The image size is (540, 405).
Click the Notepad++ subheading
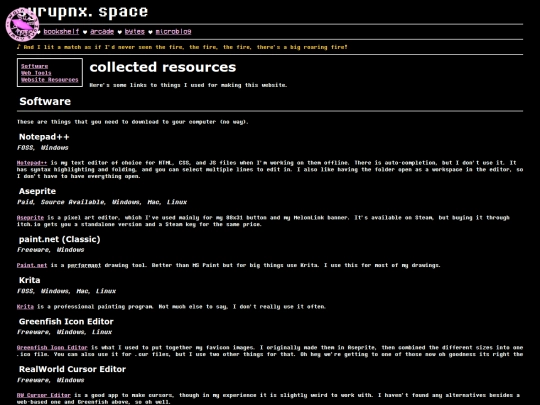(44, 137)
